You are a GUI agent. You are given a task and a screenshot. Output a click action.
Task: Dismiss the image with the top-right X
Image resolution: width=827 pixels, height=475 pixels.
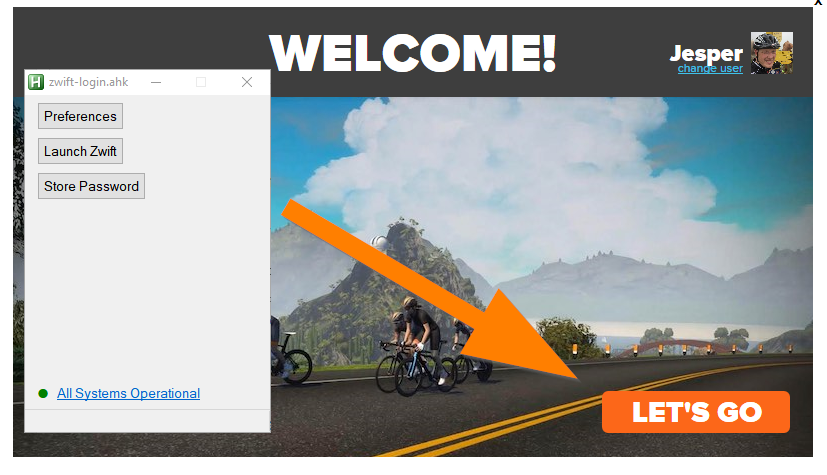click(x=819, y=2)
